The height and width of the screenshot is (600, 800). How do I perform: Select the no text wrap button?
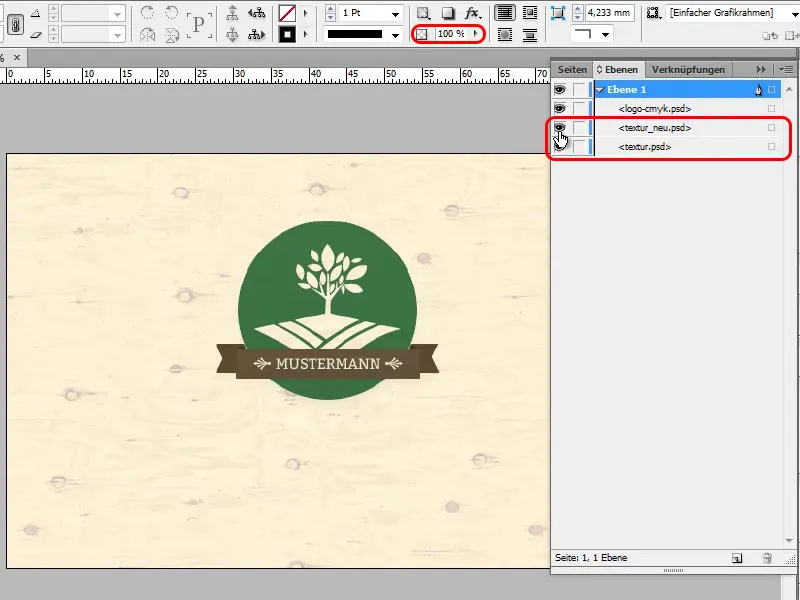point(505,13)
